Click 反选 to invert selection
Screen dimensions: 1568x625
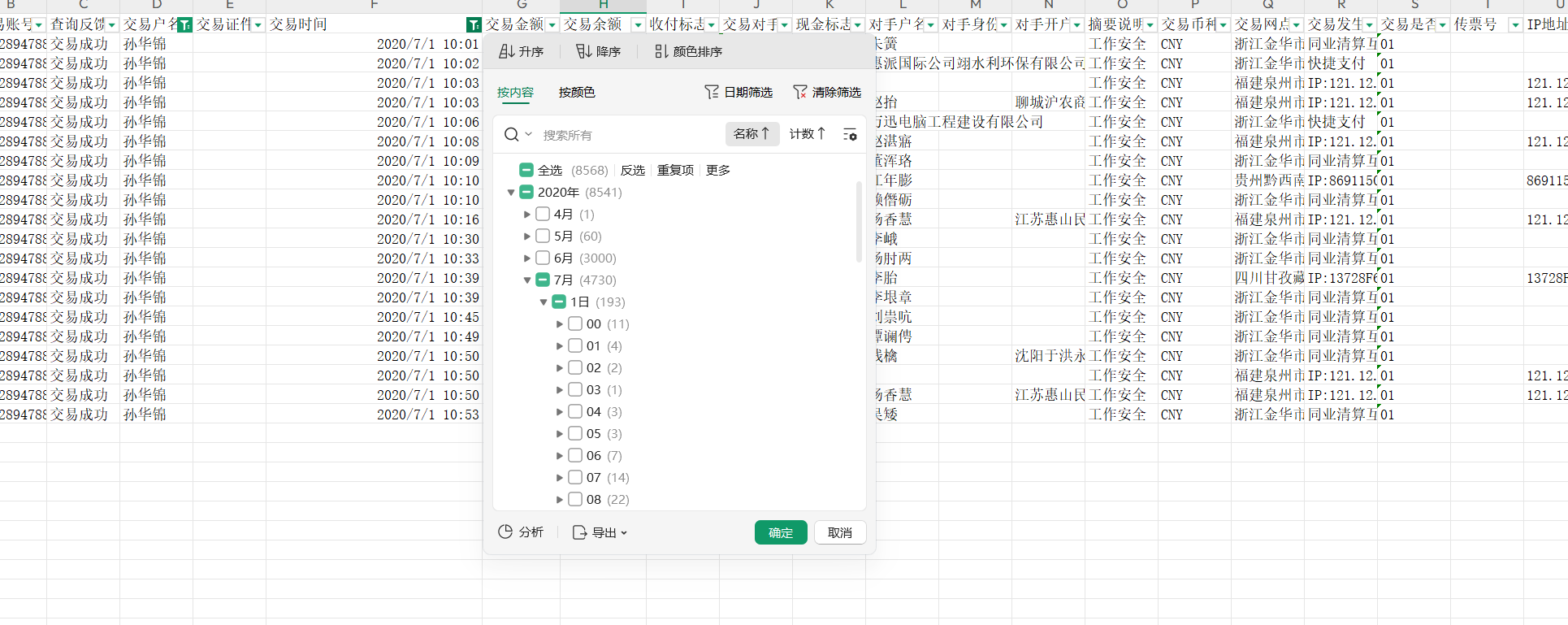pos(633,170)
